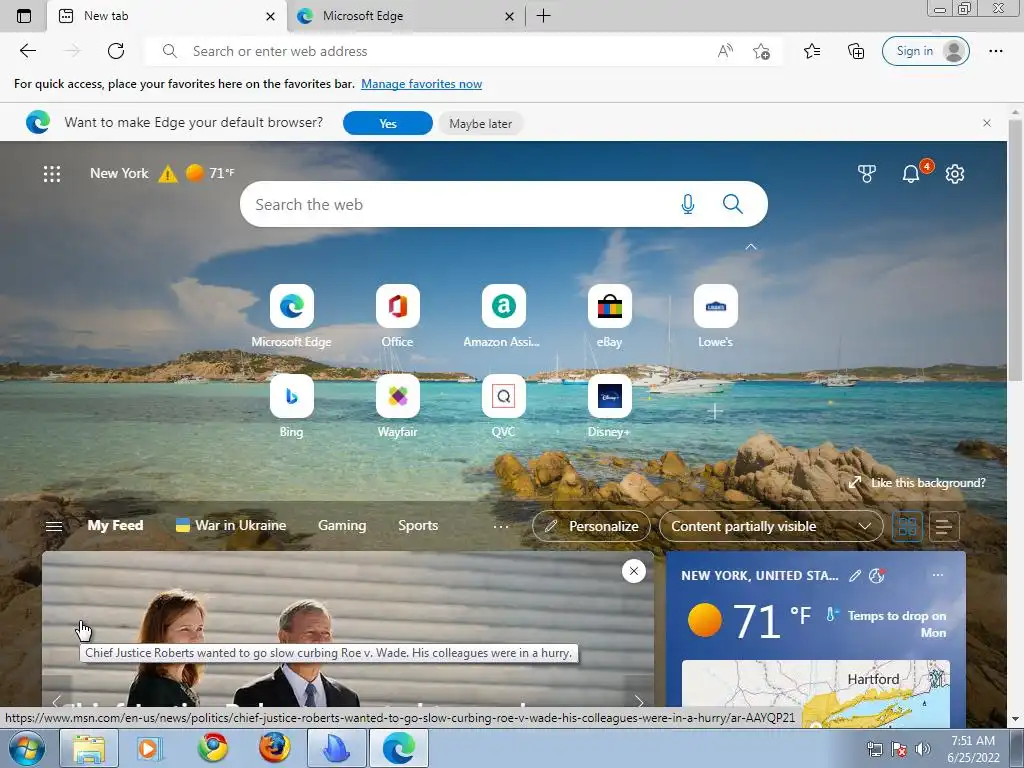The width and height of the screenshot is (1024, 768).
Task: Launch Firefox from taskbar
Action: point(274,748)
